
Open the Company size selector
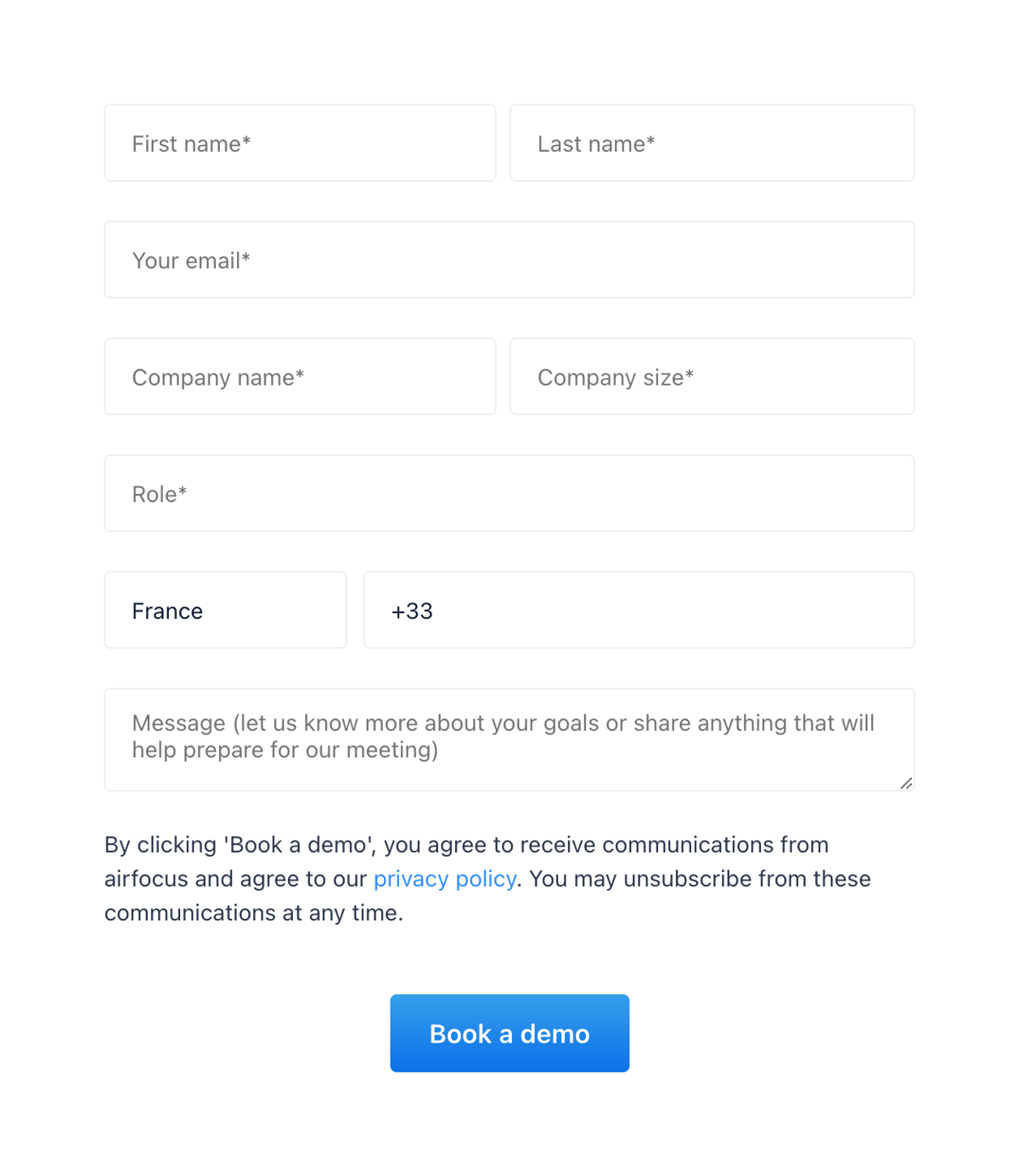712,376
